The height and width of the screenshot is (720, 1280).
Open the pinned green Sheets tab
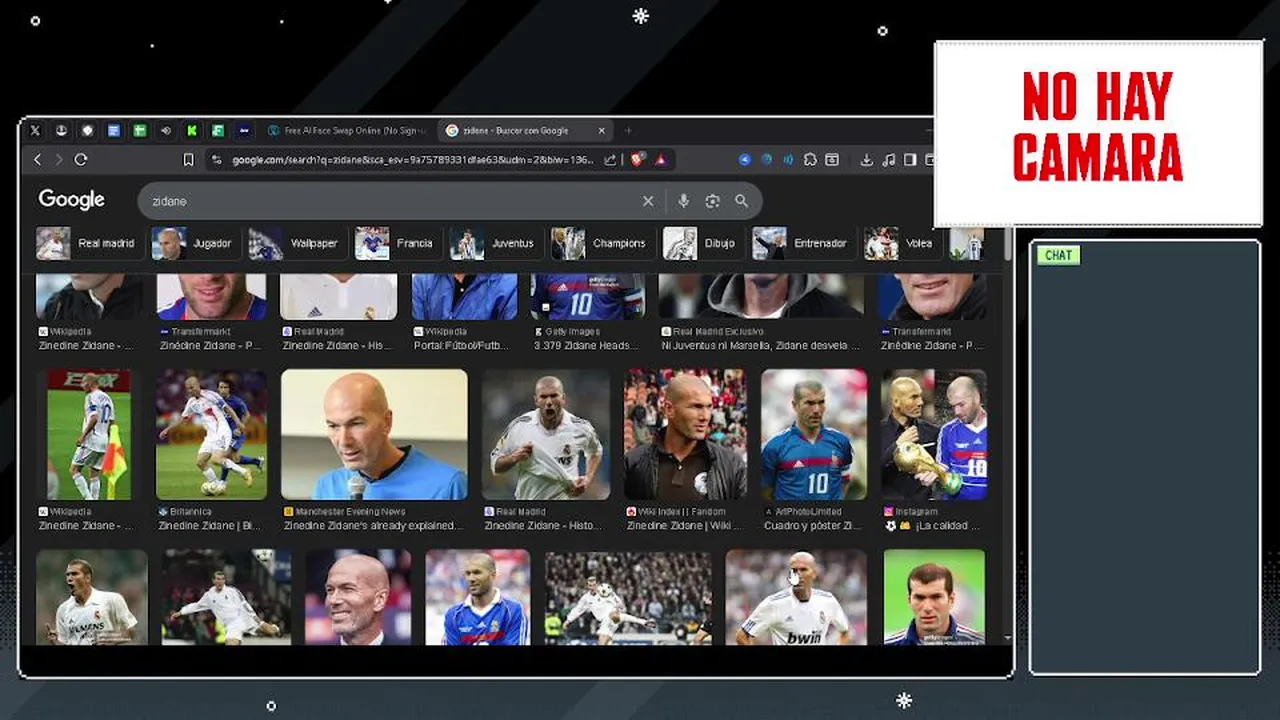coord(140,131)
